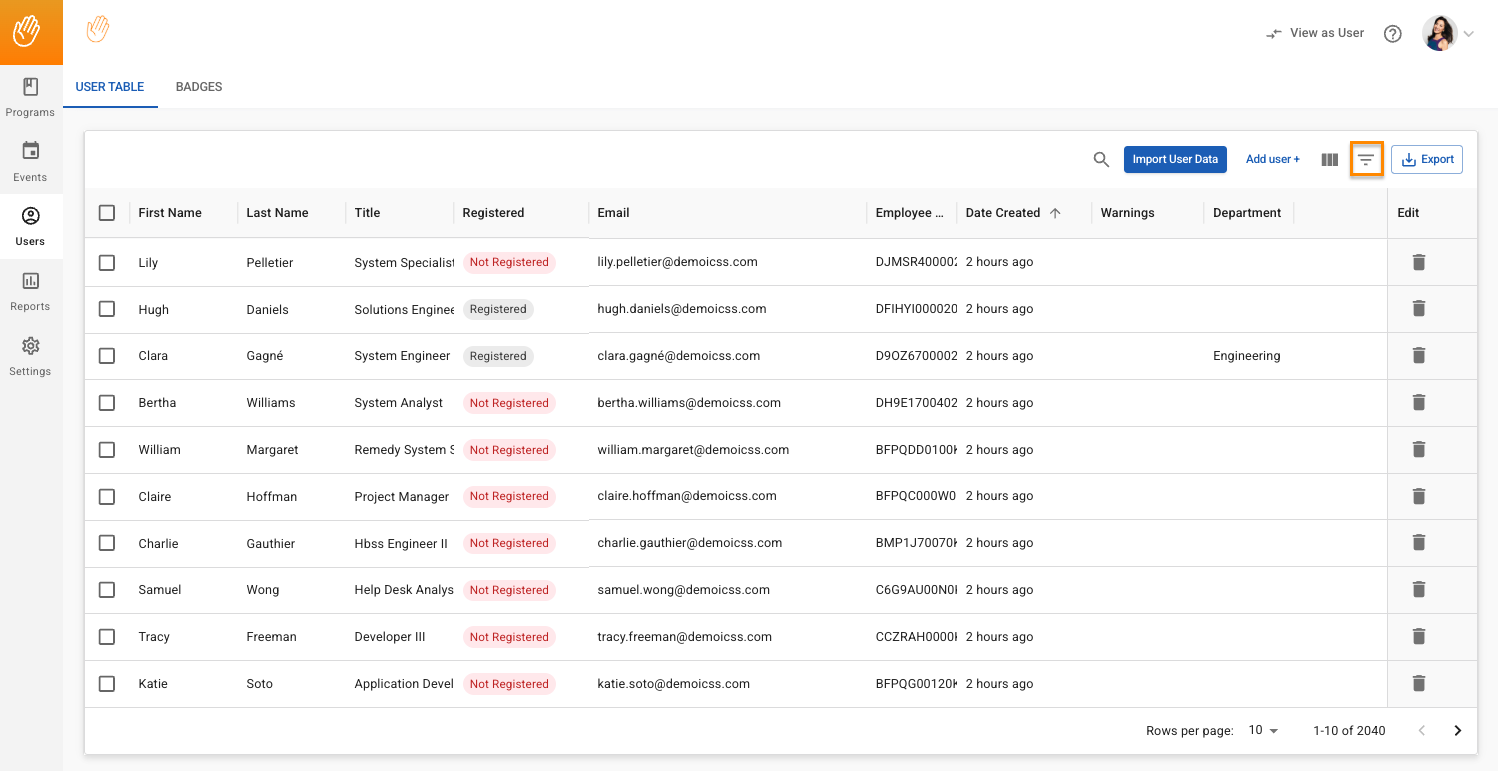Open Settings from the sidebar
The width and height of the screenshot is (1498, 771).
[30, 356]
